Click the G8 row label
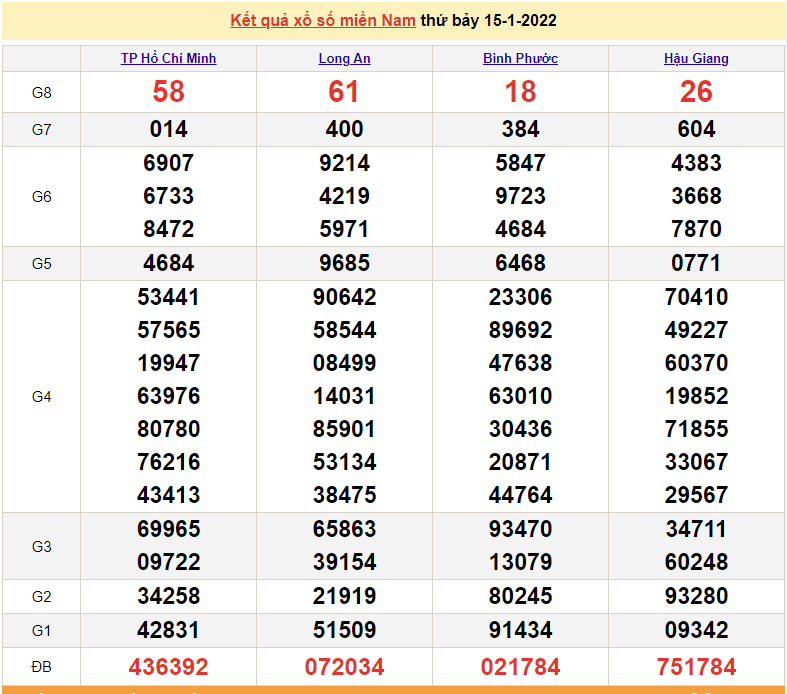The image size is (787, 694). (41, 92)
